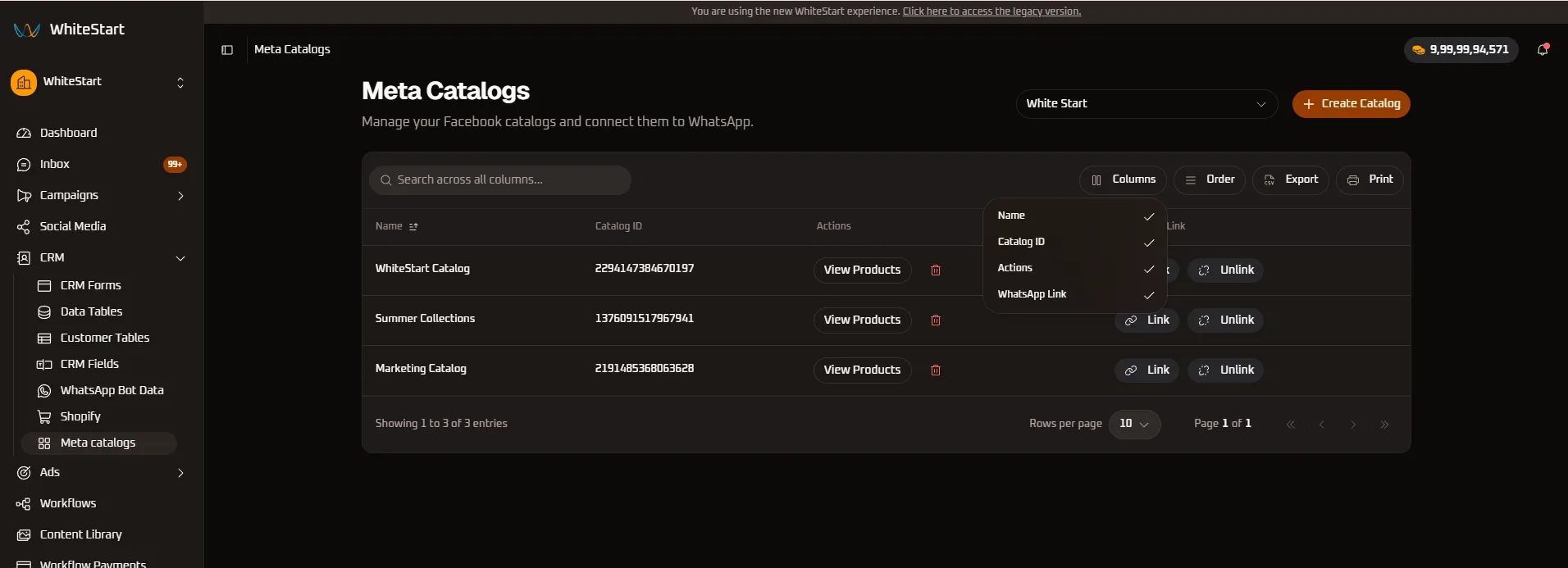Click catalog ID 1376091517967941
The width and height of the screenshot is (1568, 568).
(645, 319)
